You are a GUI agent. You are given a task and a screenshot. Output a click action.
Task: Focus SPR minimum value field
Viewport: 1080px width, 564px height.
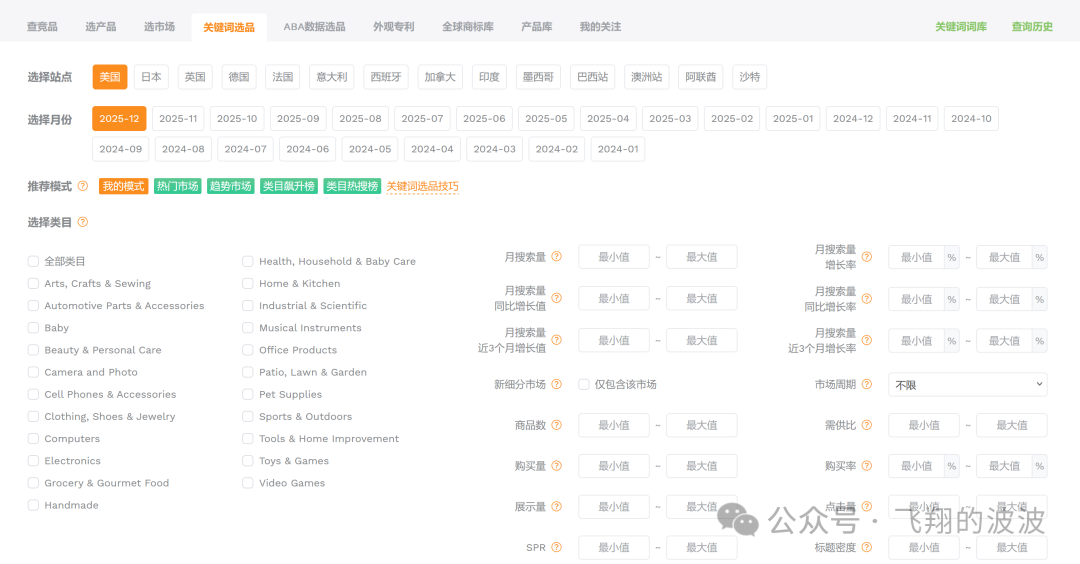click(x=614, y=547)
